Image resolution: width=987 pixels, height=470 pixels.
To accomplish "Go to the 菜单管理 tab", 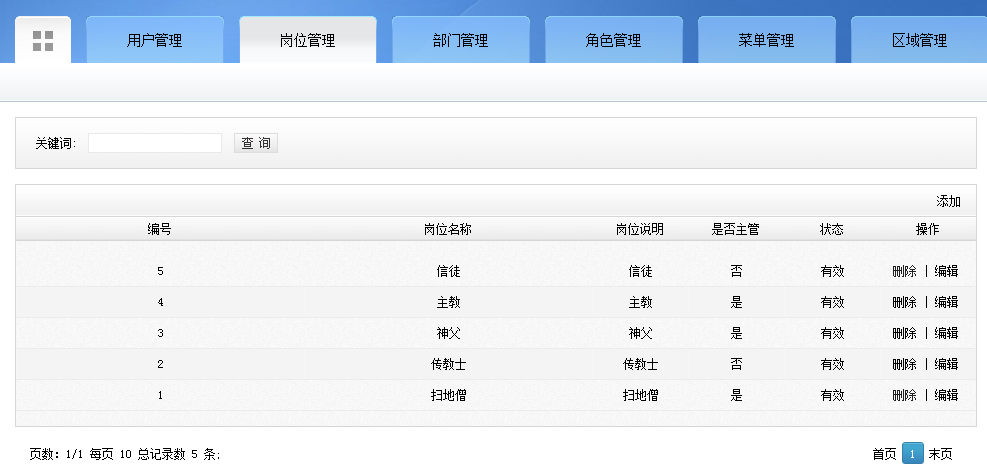I will coord(767,41).
